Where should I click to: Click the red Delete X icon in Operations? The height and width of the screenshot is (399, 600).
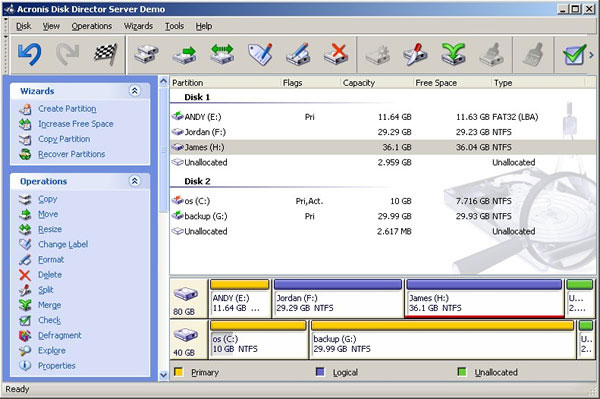coord(25,275)
